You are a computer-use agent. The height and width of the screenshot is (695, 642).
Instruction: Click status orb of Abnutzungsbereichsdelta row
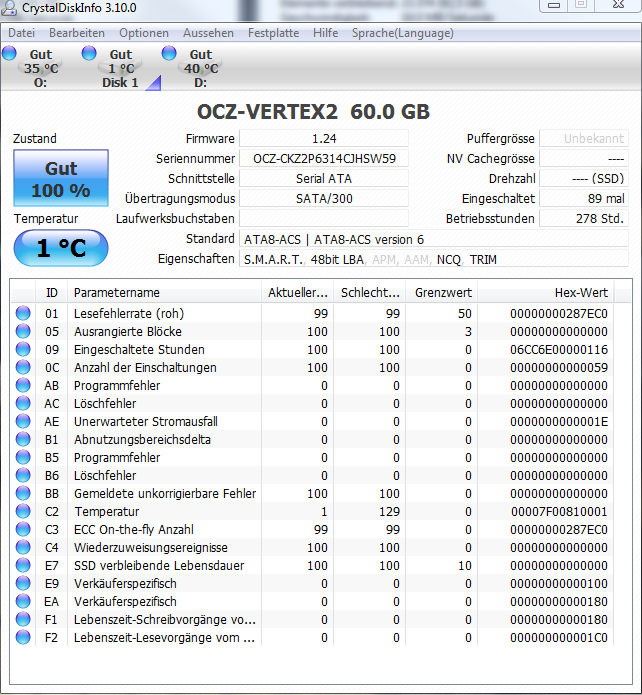[x=23, y=439]
